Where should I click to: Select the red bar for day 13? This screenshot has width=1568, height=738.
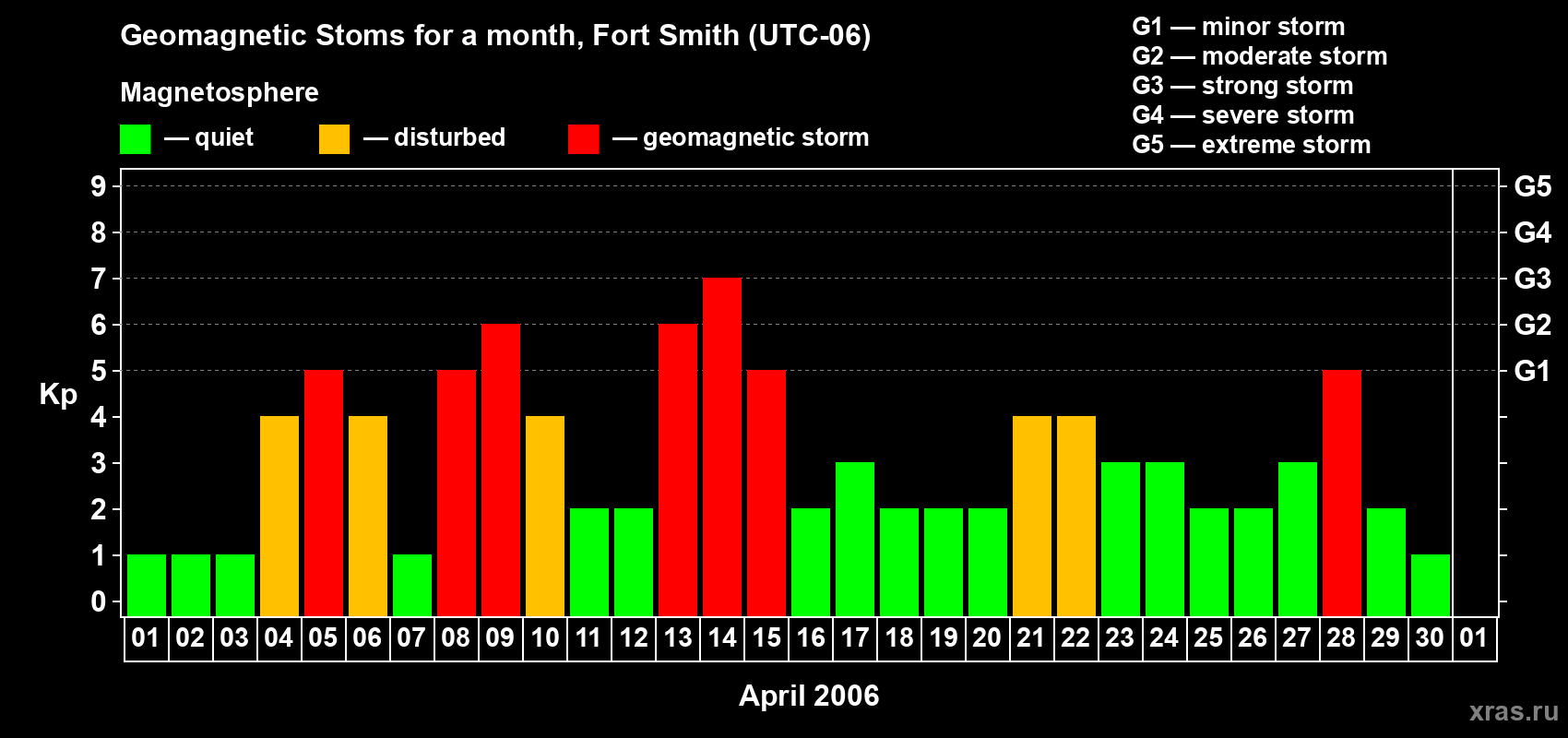coord(678,470)
